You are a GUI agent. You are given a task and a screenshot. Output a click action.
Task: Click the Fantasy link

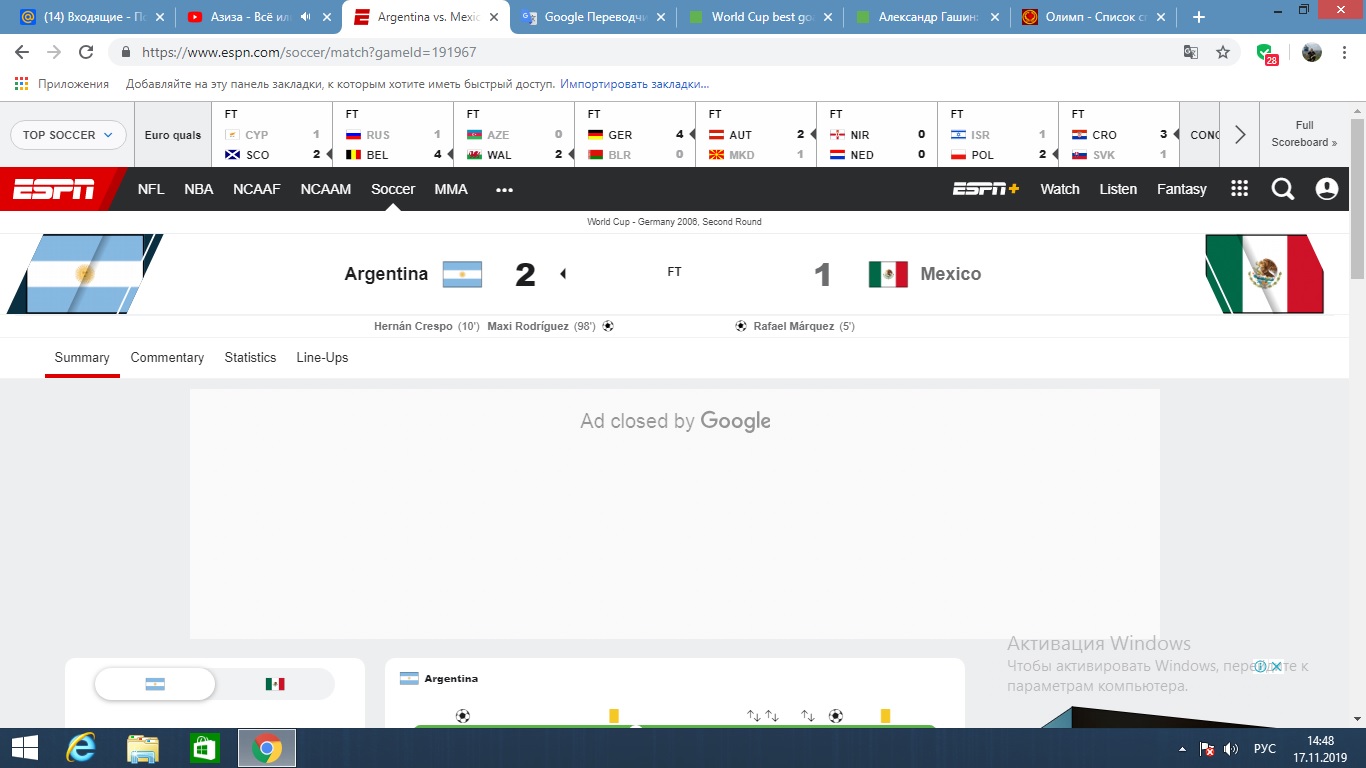[x=1182, y=189]
